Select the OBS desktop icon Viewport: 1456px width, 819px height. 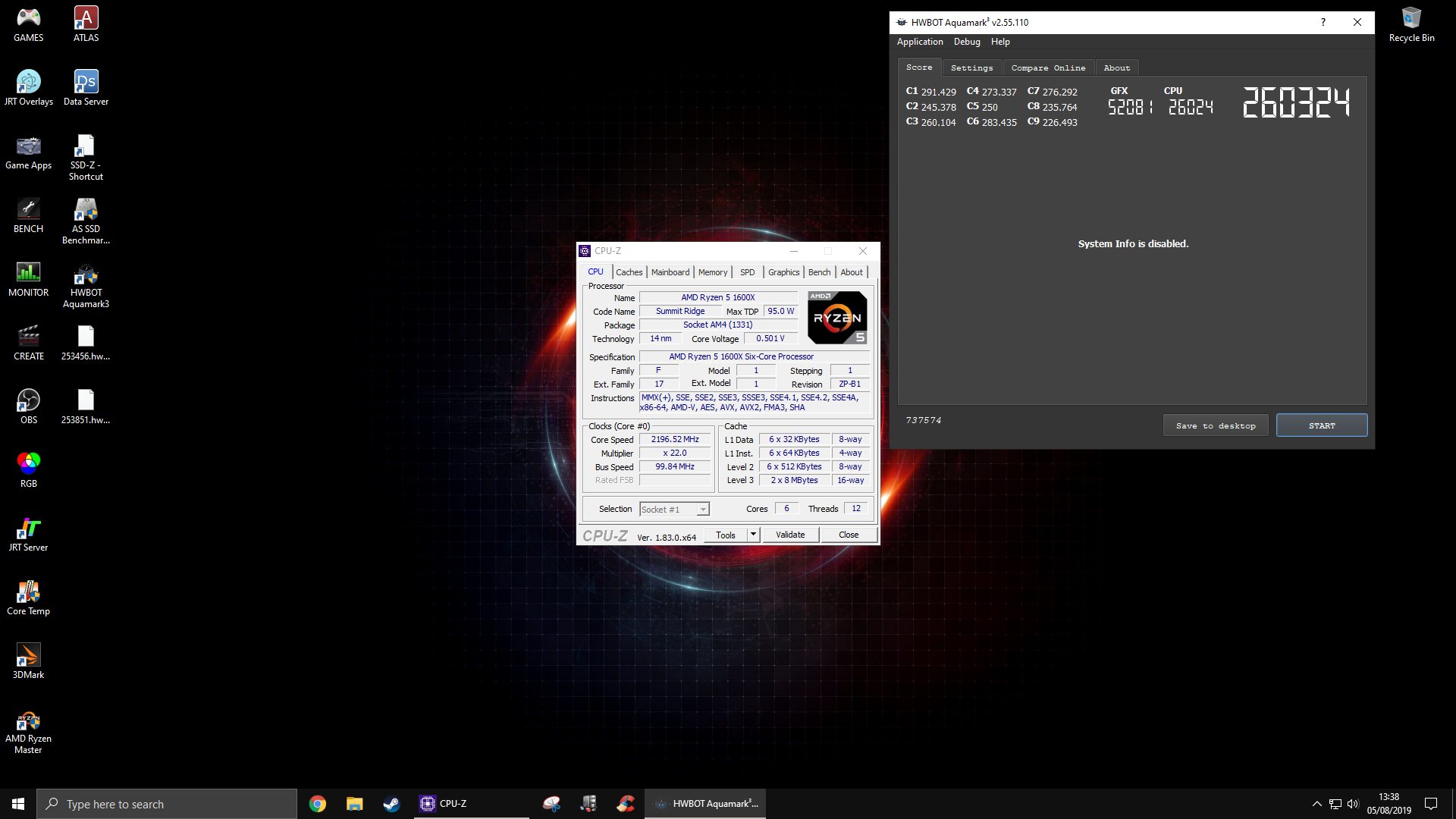click(29, 406)
